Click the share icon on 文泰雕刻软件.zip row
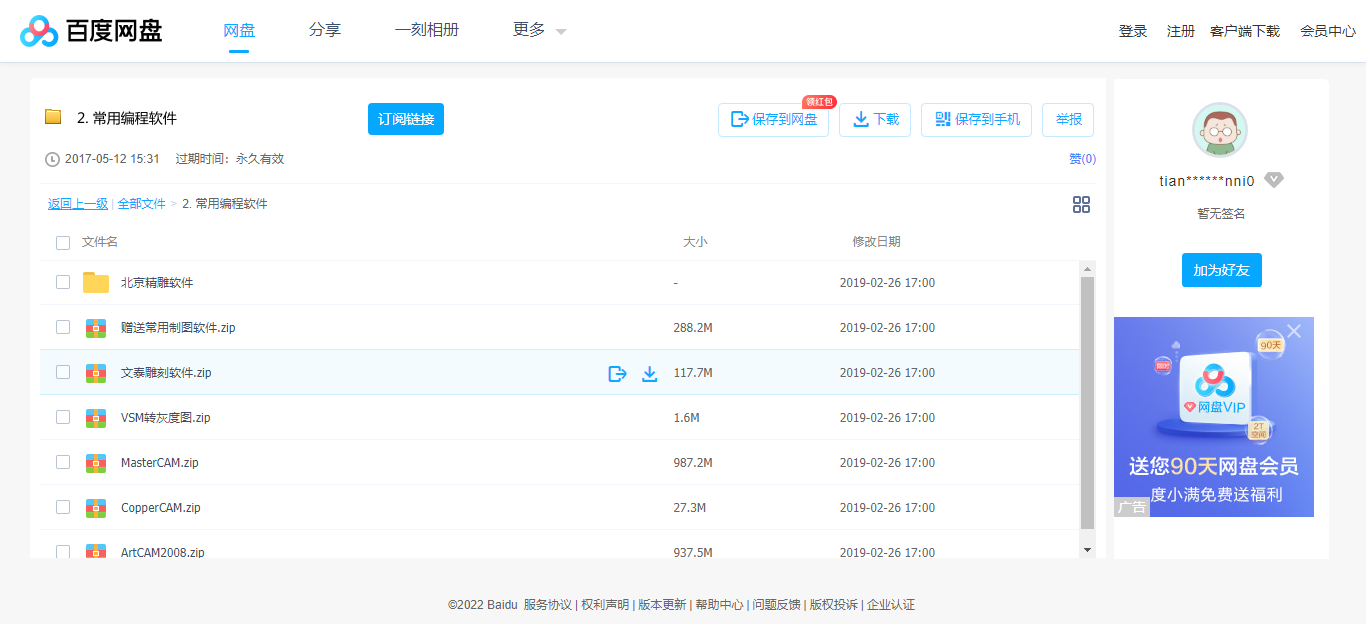The width and height of the screenshot is (1366, 624). [x=617, y=372]
